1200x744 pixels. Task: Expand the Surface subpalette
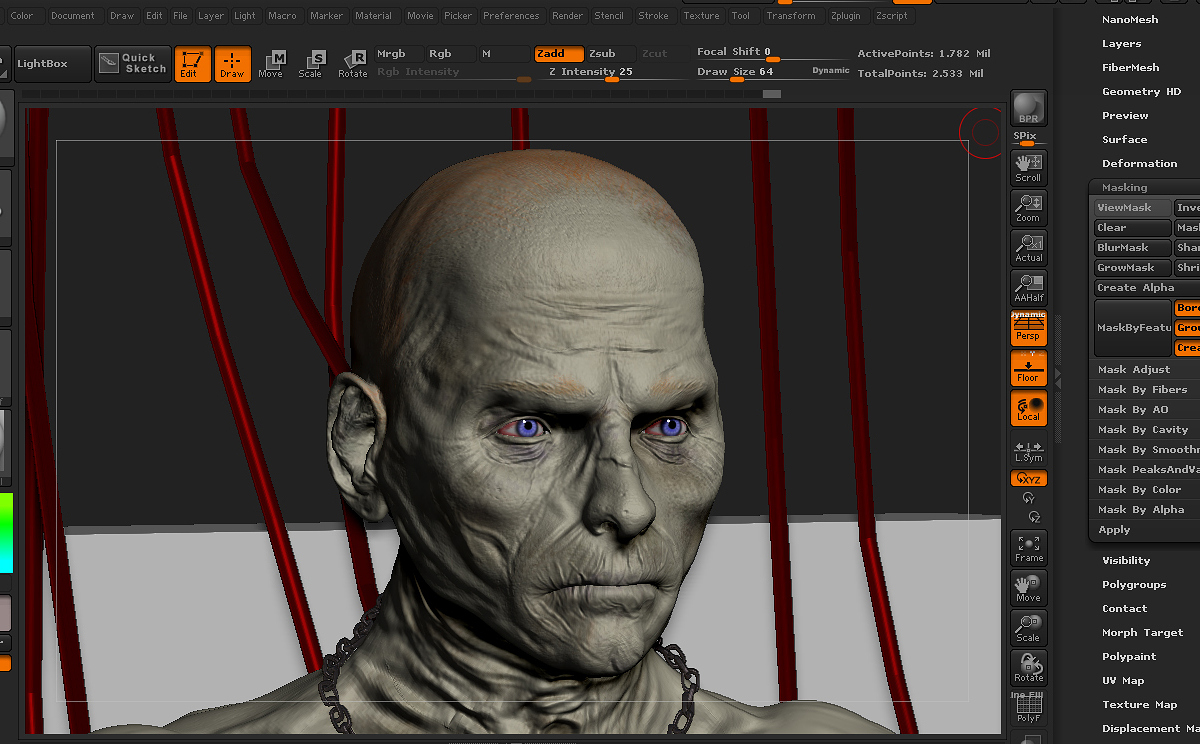point(1124,139)
